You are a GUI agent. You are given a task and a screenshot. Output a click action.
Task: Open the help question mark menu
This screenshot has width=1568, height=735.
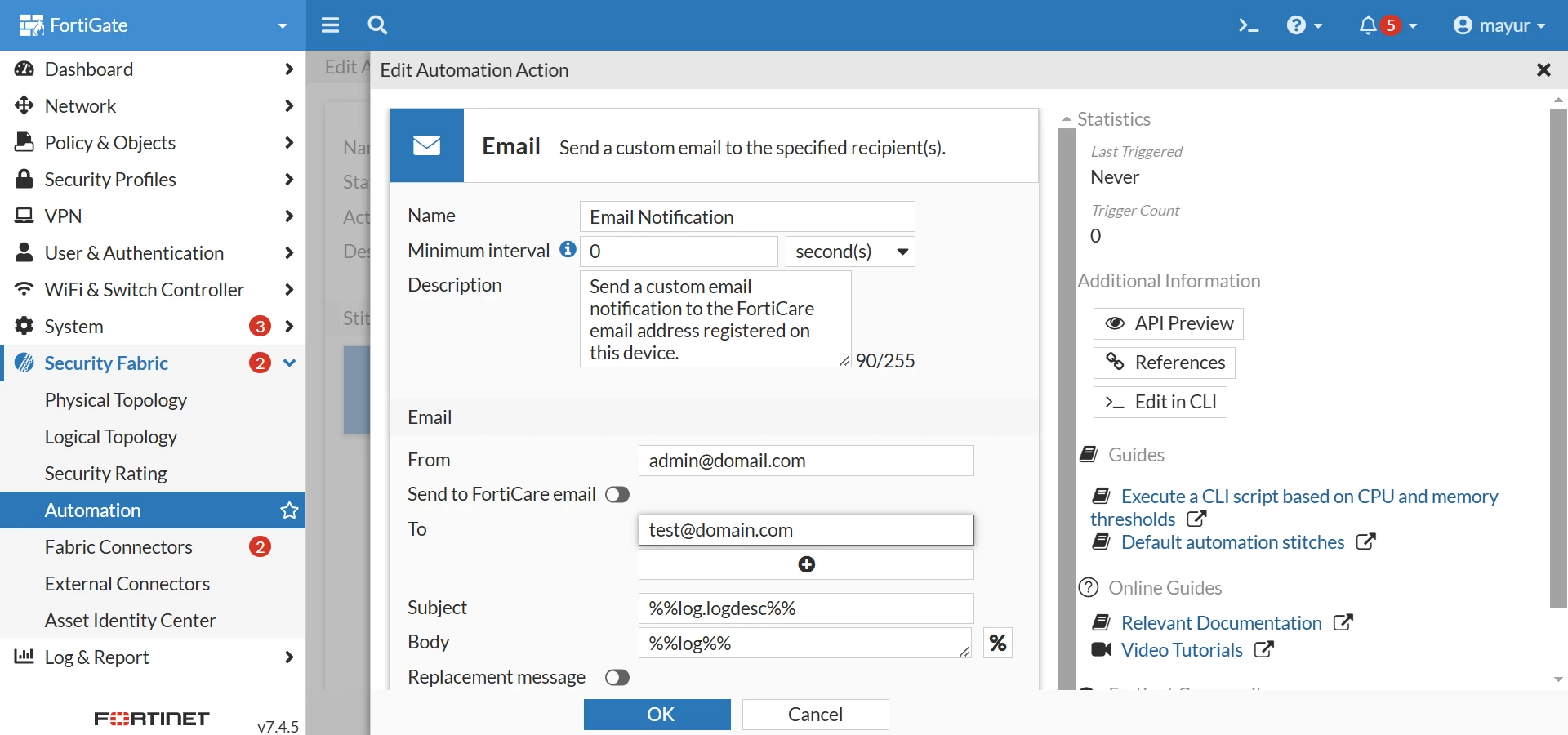[x=1304, y=25]
